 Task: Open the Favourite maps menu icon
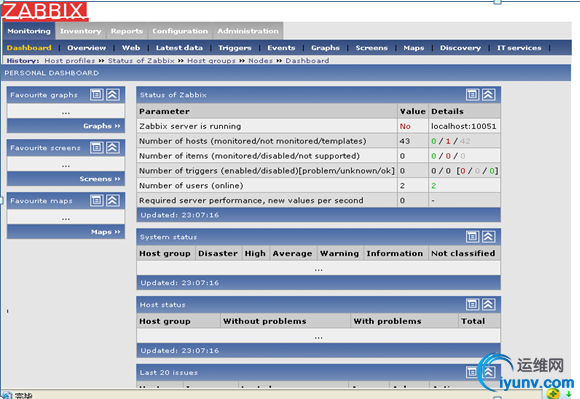(97, 201)
